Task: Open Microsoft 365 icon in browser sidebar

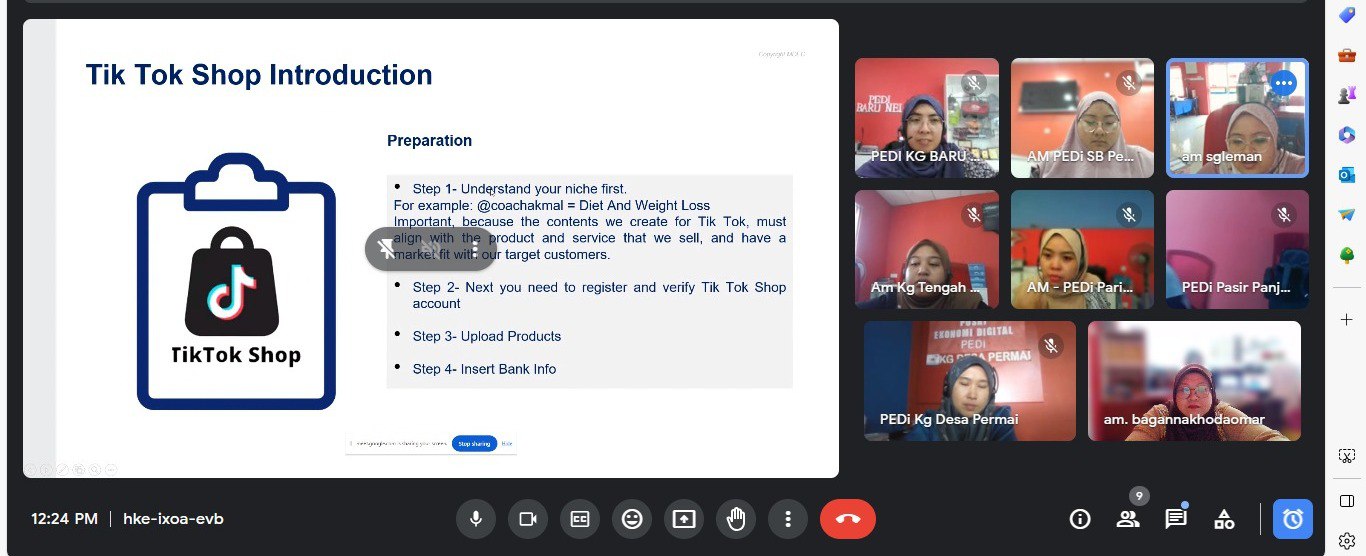Action: (x=1346, y=135)
